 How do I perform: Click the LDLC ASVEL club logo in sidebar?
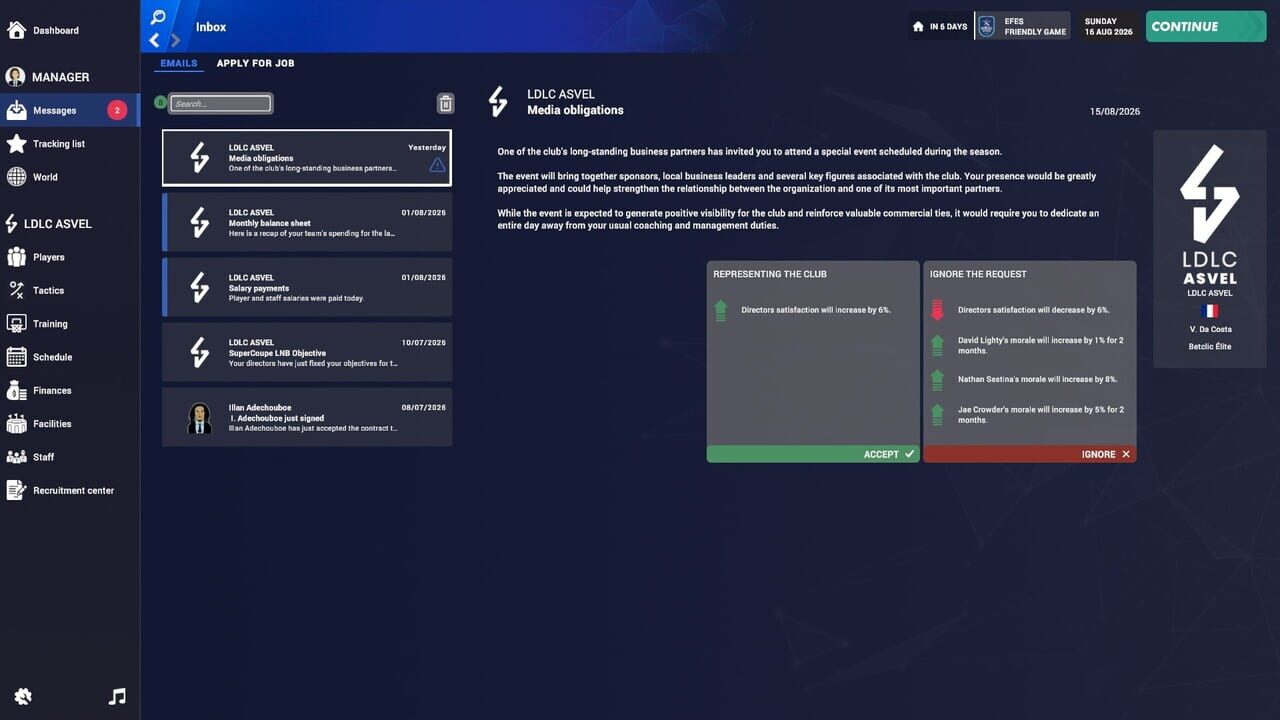12,224
